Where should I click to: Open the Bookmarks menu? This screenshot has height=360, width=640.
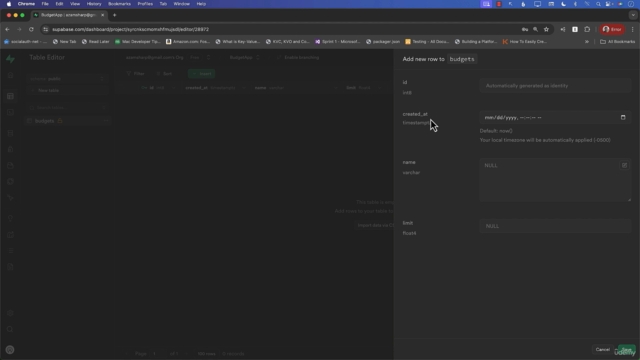point(119,4)
